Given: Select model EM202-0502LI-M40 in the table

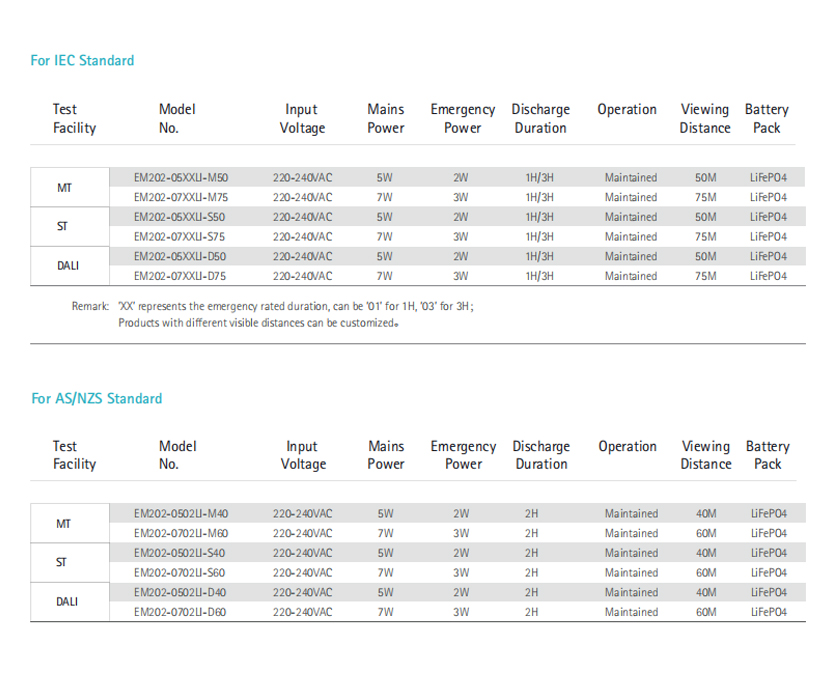Looking at the screenshot, I should pyautogui.click(x=181, y=513).
